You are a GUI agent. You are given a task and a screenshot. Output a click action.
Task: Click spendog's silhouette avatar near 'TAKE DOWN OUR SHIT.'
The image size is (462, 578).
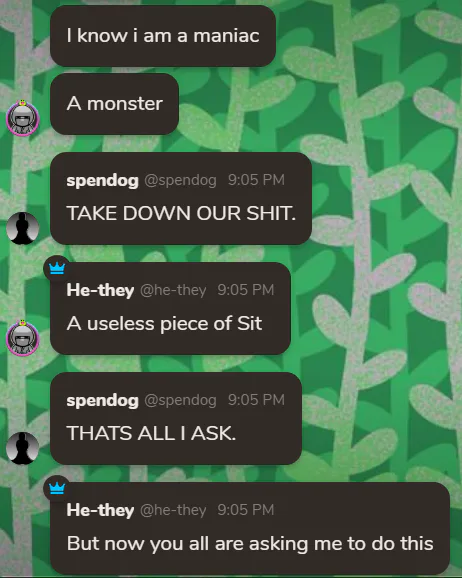coord(22,228)
